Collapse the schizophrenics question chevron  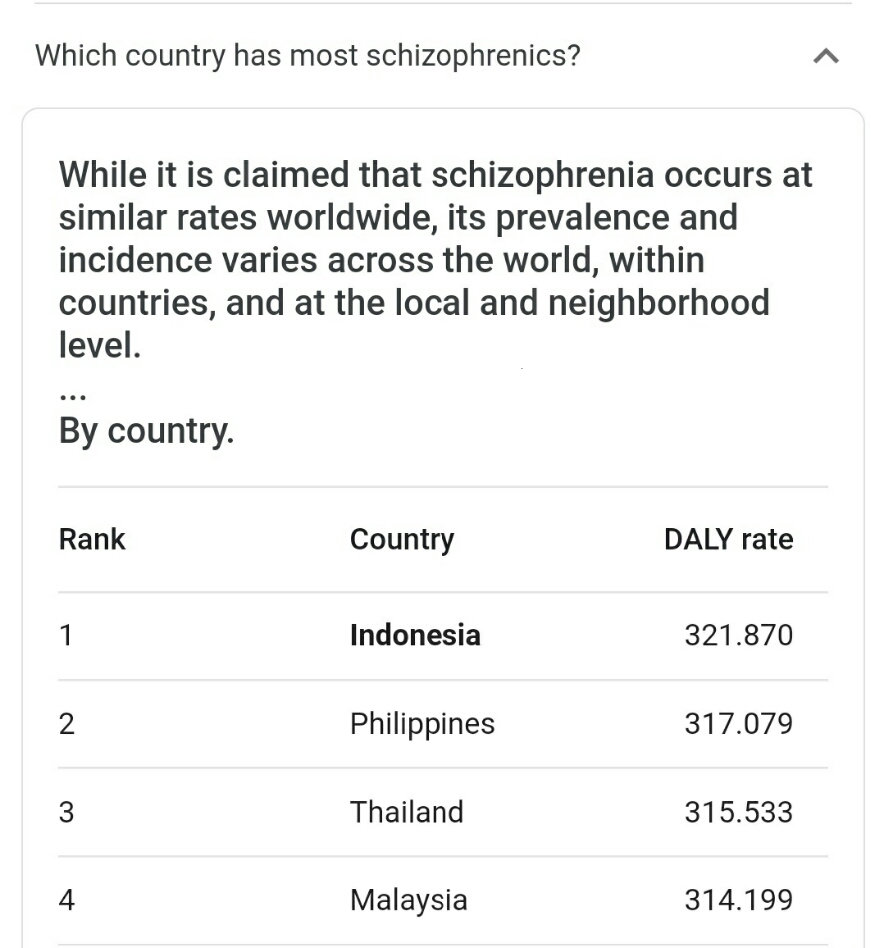[x=826, y=56]
